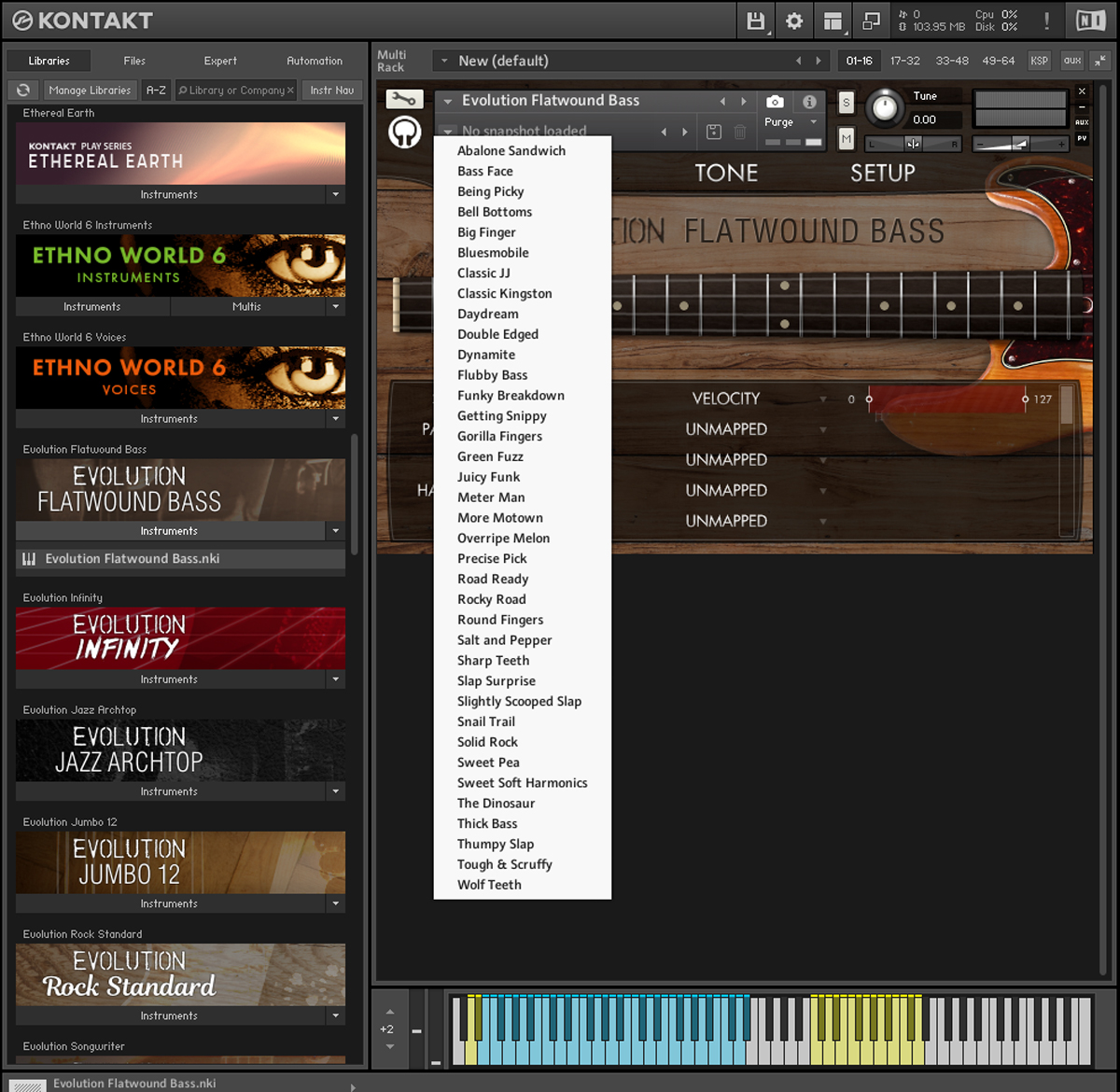Click the minimized view icon
Image resolution: width=1120 pixels, height=1092 pixels.
[871, 21]
